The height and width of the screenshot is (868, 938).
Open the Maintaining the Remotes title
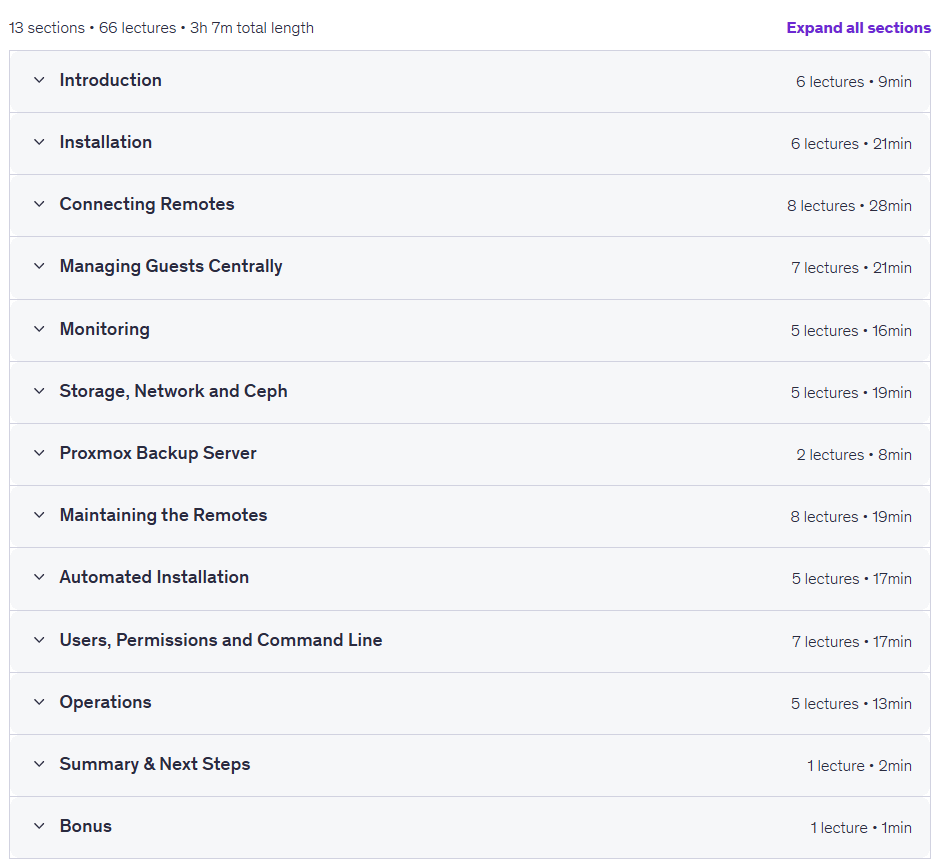[x=163, y=515]
